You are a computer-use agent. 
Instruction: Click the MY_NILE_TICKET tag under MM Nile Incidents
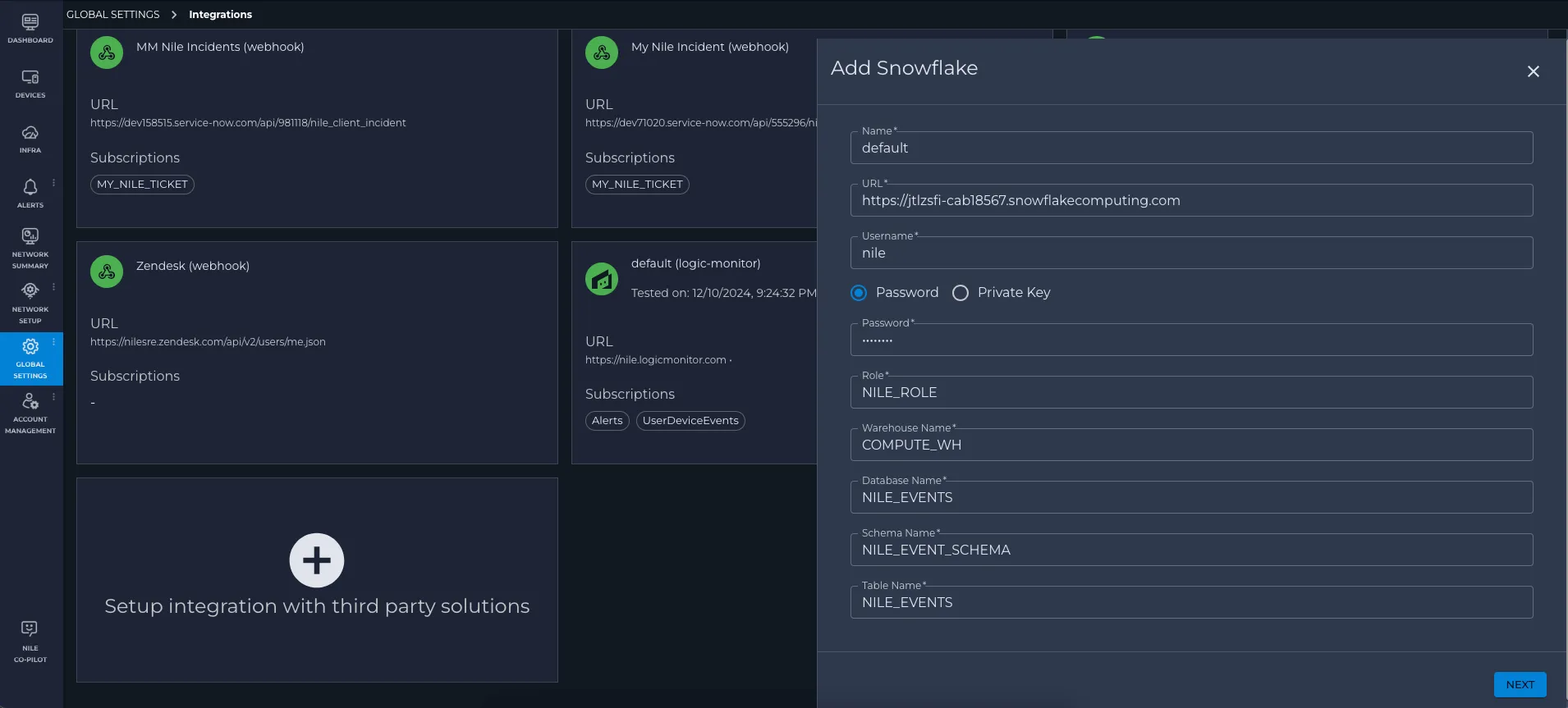pos(142,185)
